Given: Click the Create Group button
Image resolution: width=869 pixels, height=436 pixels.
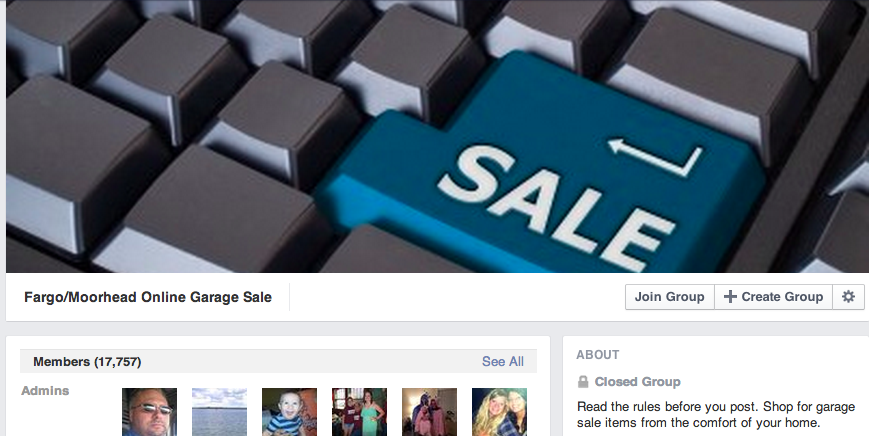Looking at the screenshot, I should point(773,297).
